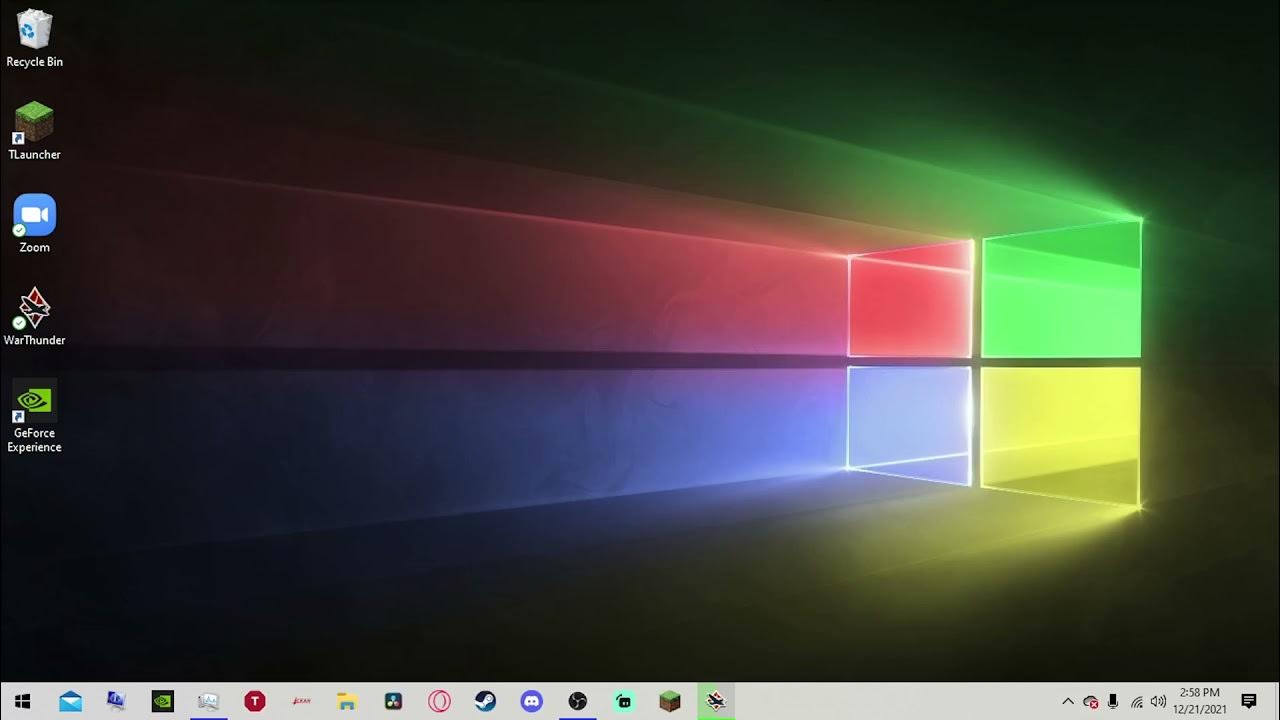
Task: Open the Windows Start menu
Action: click(23, 701)
